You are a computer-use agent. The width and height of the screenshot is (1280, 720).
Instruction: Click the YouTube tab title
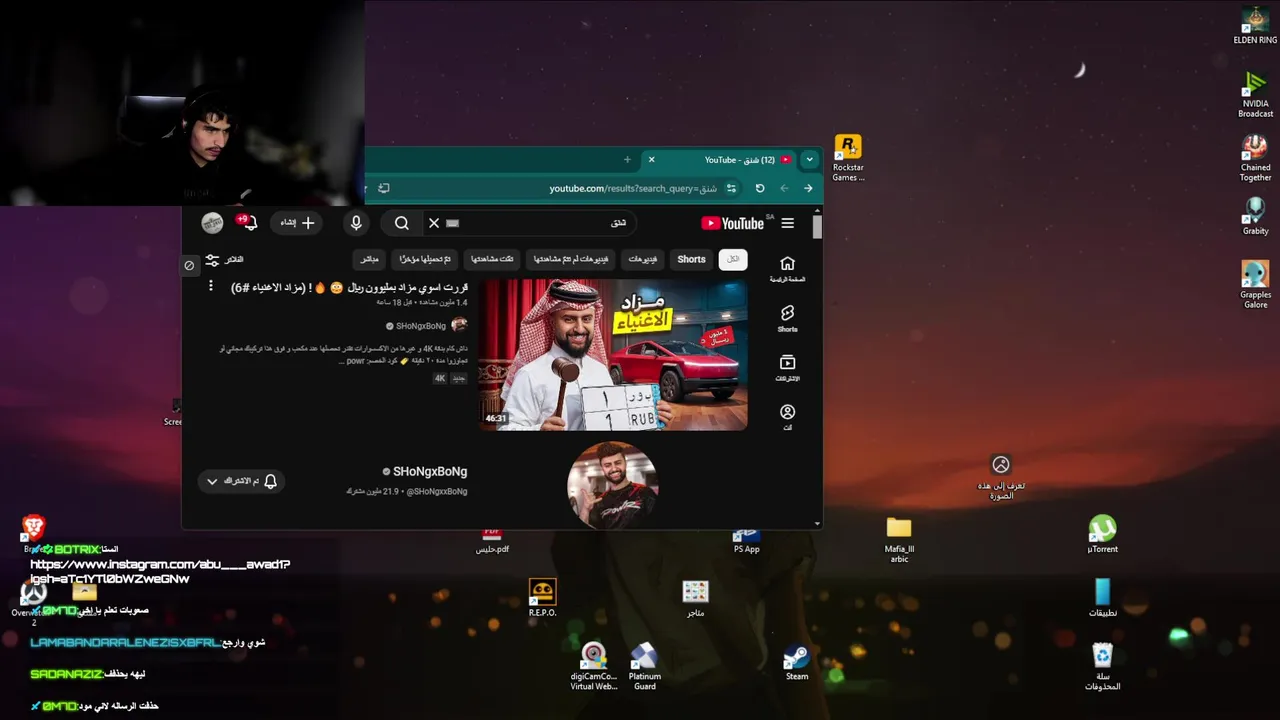pyautogui.click(x=740, y=160)
